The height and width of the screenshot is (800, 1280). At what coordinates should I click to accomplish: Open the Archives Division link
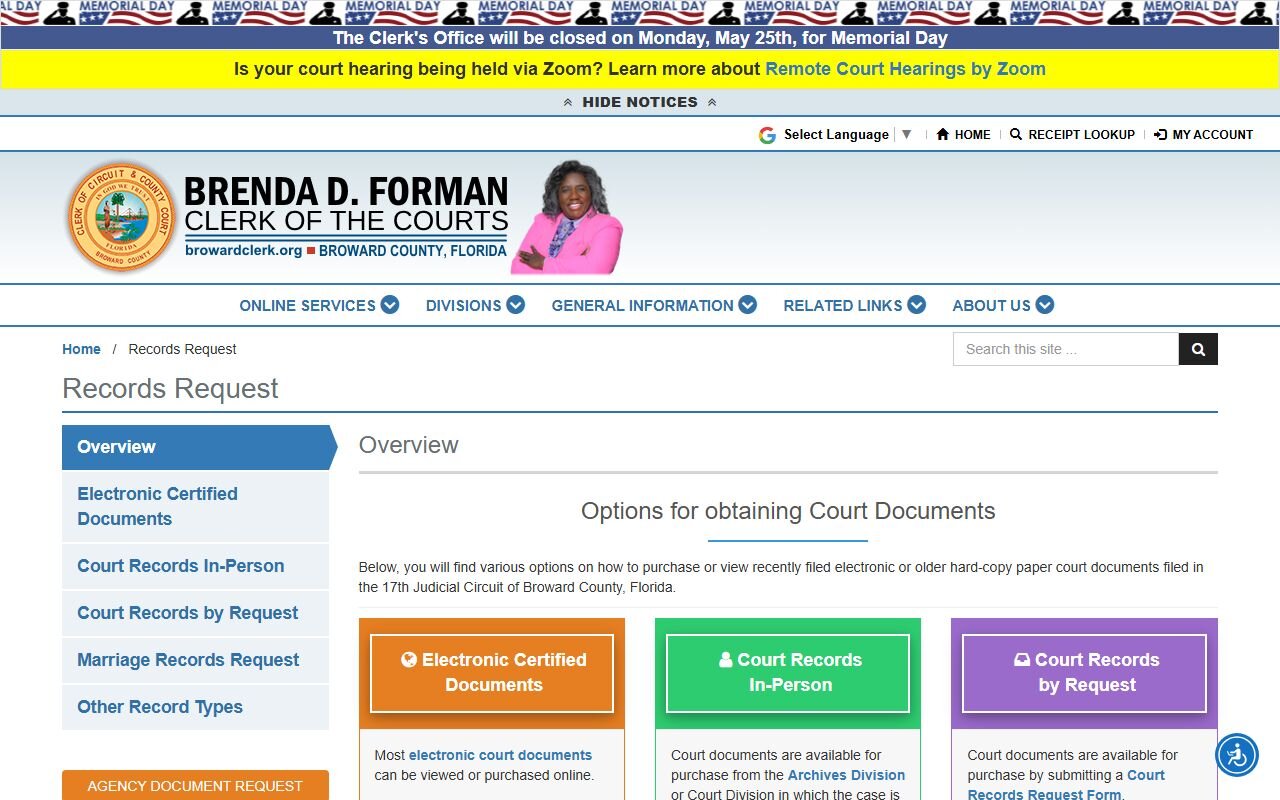pos(846,775)
